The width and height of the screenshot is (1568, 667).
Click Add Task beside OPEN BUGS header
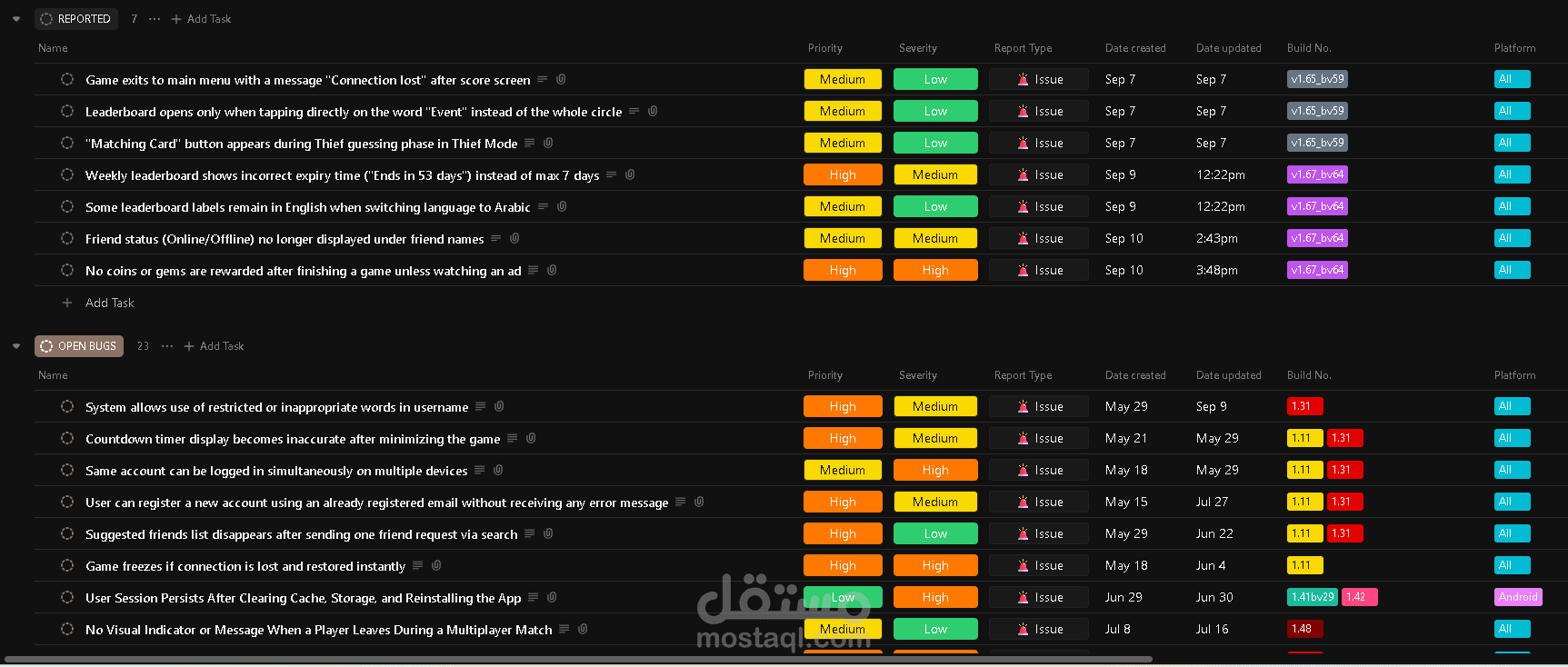point(215,346)
